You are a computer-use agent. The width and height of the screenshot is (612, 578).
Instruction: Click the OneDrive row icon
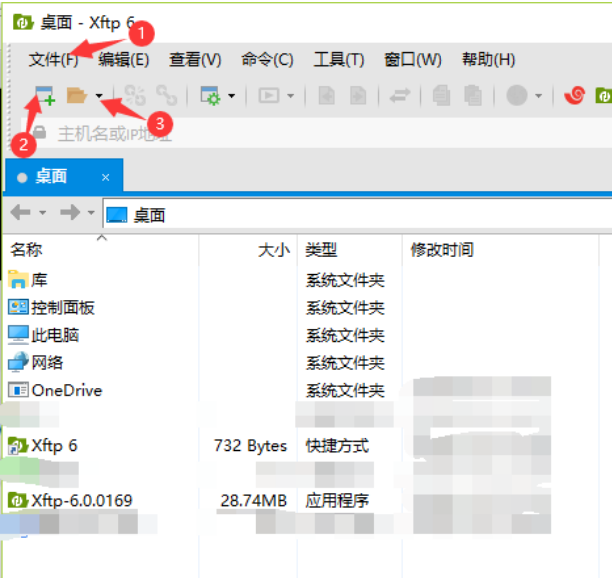pyautogui.click(x=18, y=390)
